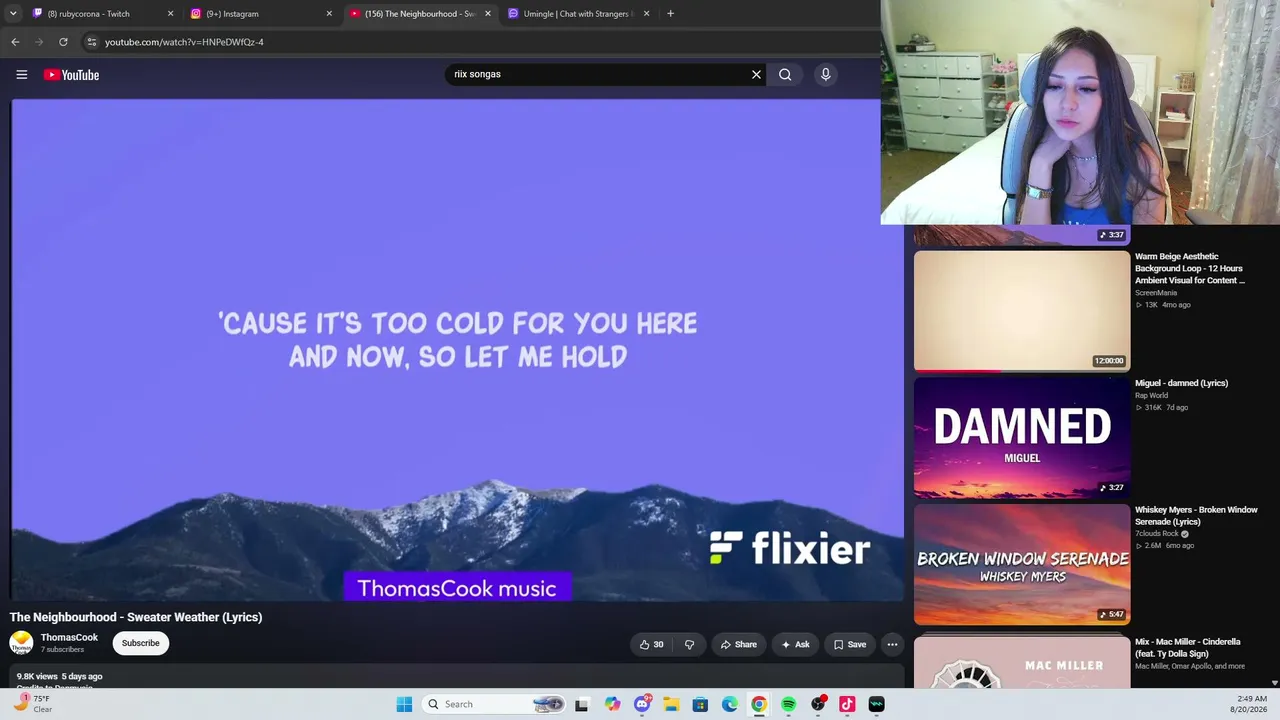Go back in the browser
Image resolution: width=1280 pixels, height=720 pixels.
[15, 42]
